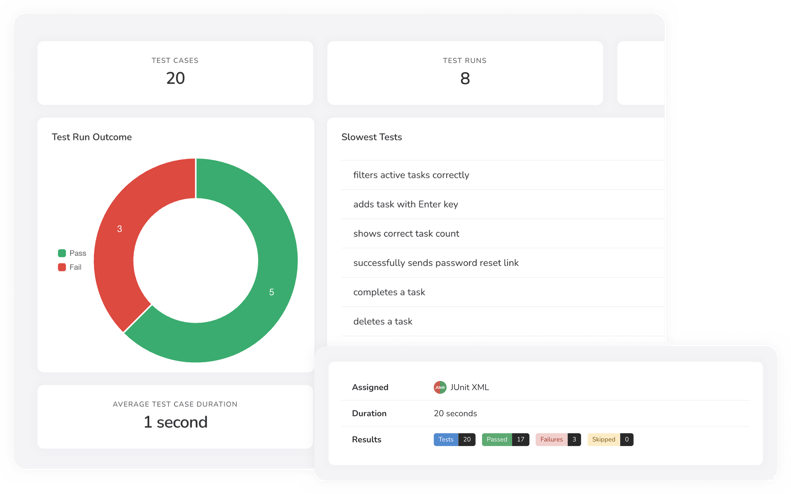Click the JUnit XML assigned name text

pos(470,387)
